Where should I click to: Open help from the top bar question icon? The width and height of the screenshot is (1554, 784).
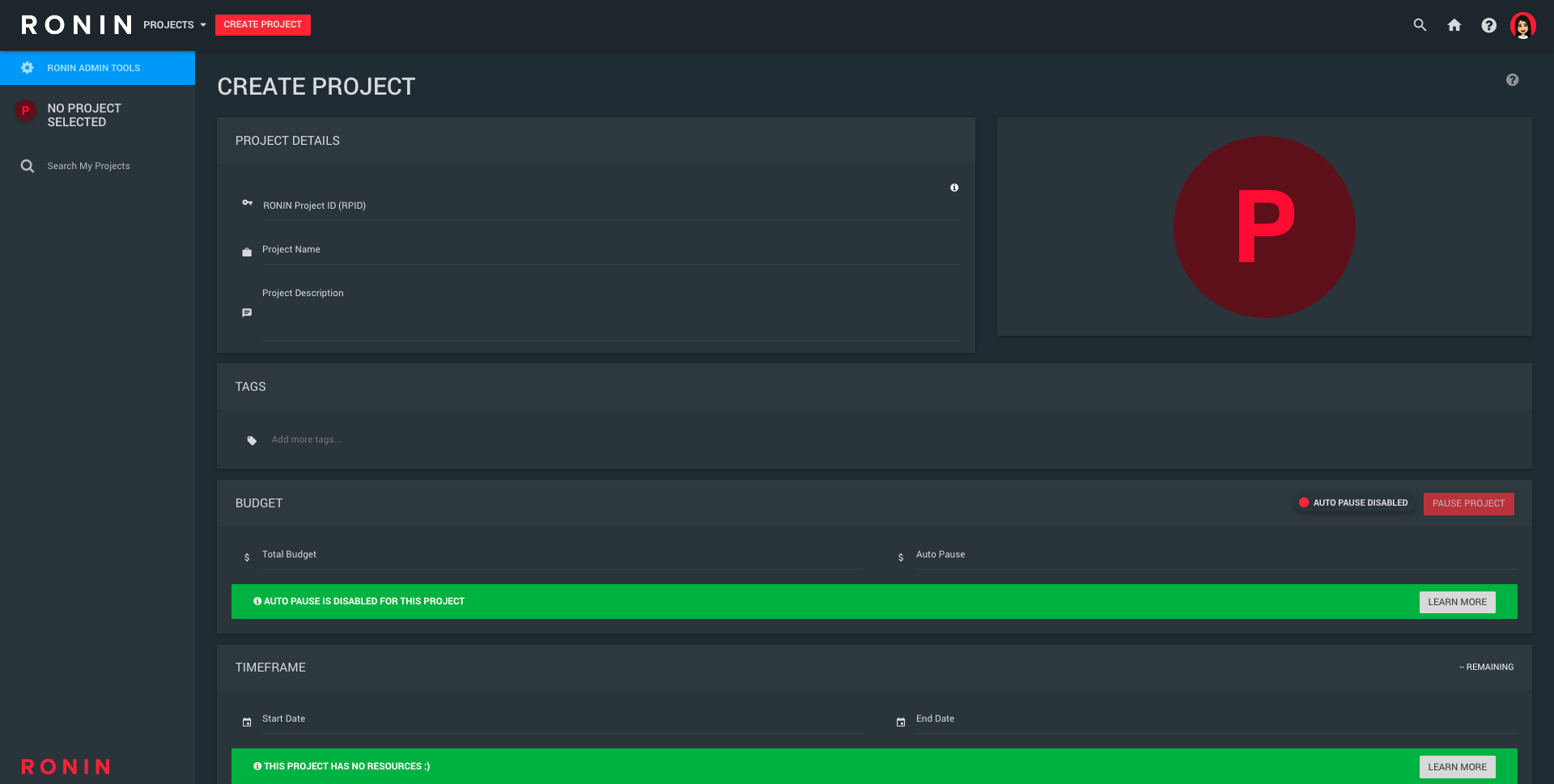[1488, 25]
